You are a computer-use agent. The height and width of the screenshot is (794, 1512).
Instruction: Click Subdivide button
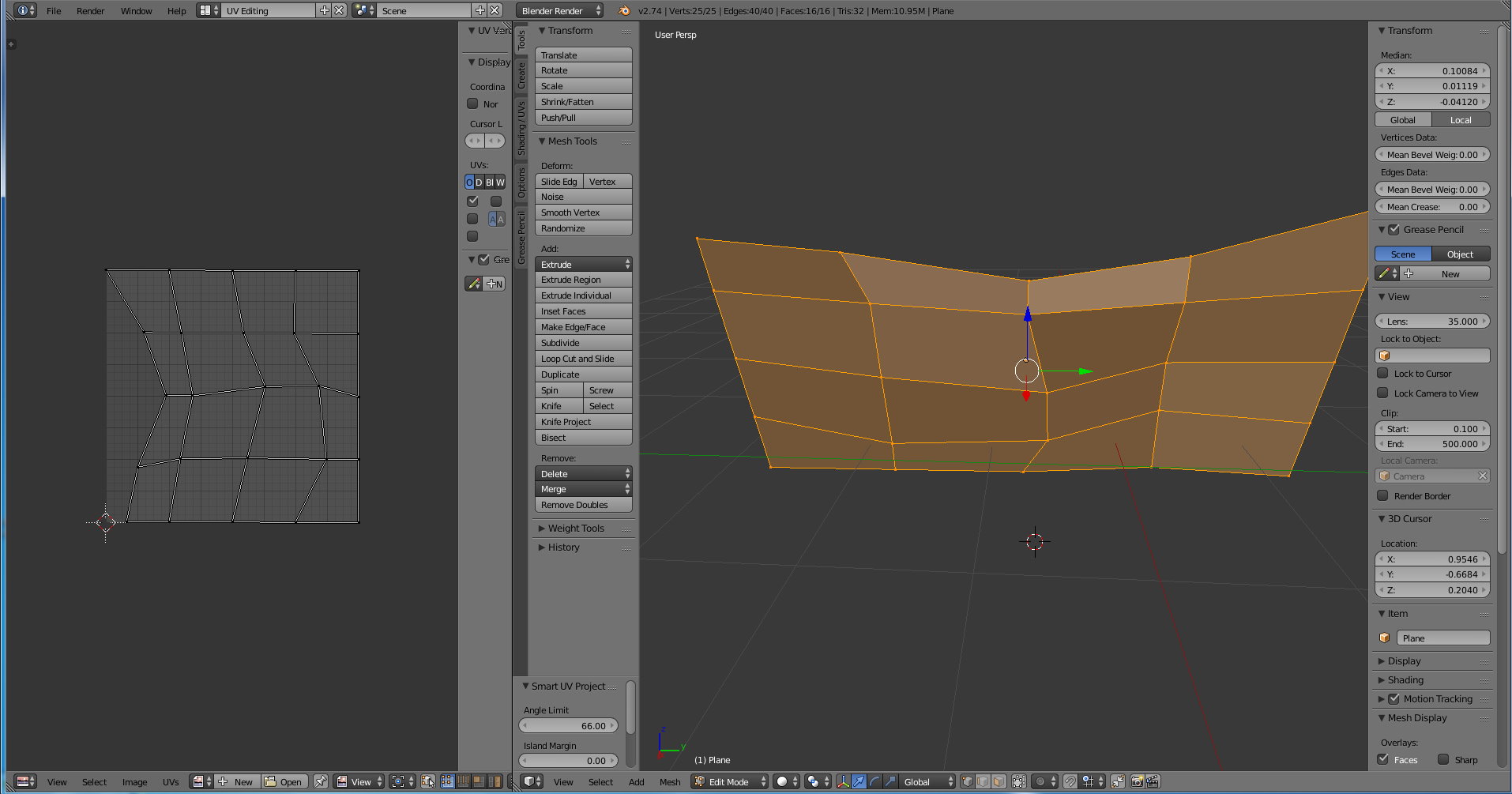584,343
